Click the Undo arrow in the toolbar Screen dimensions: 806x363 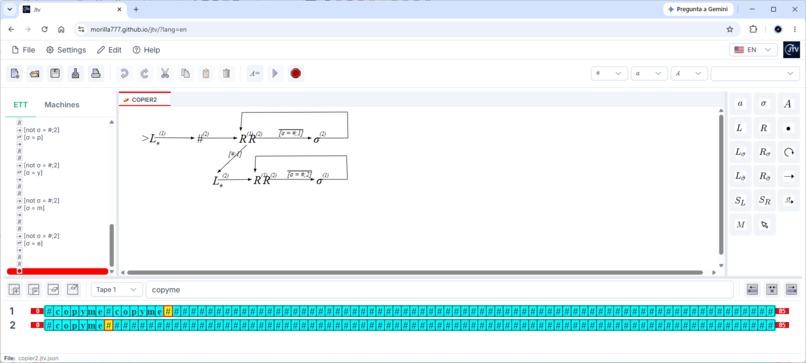coord(124,74)
